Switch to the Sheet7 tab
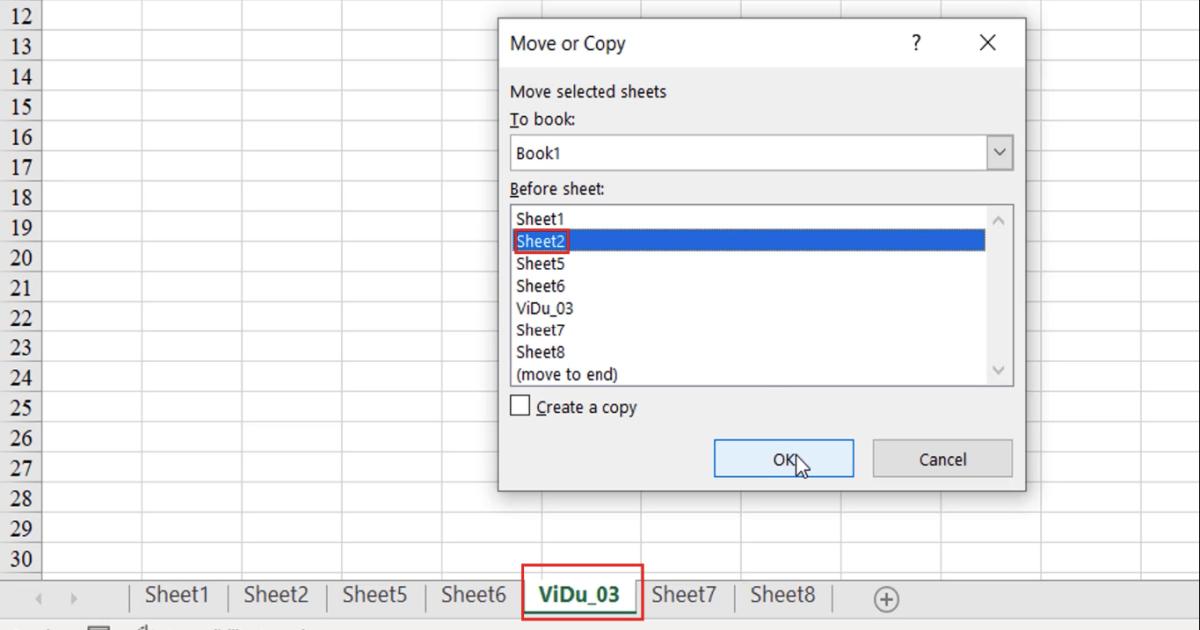Screen dimensions: 1200x630 coord(684,594)
